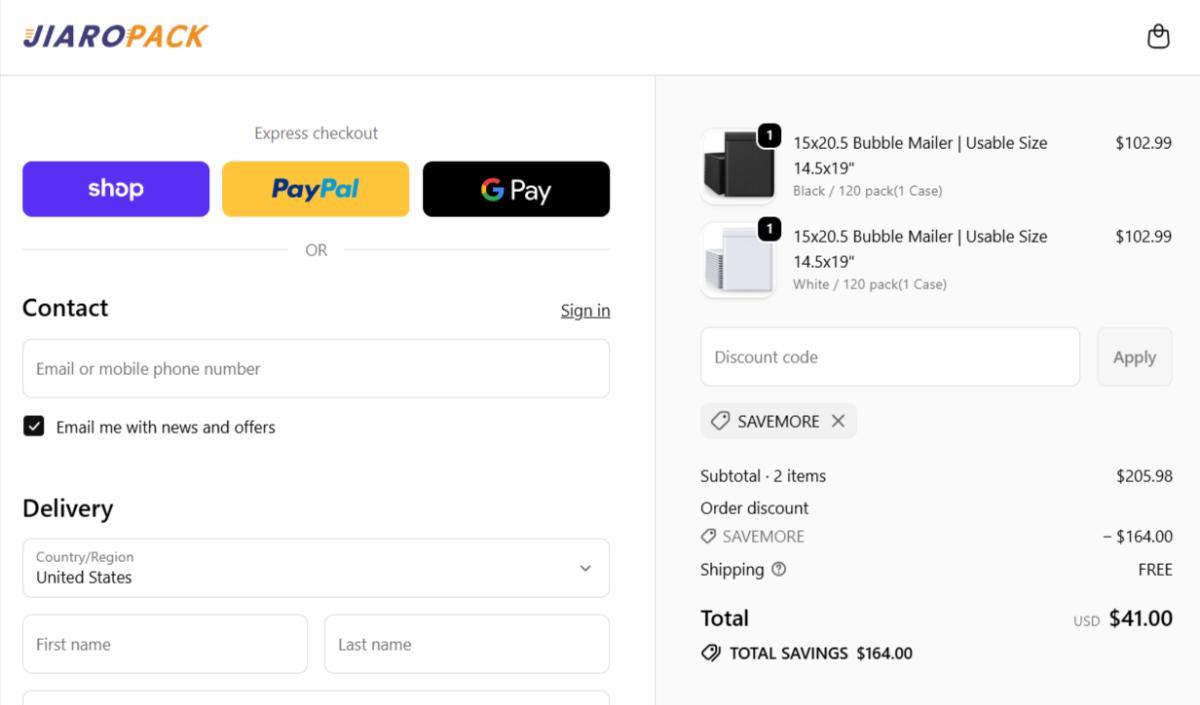Select the First name input
This screenshot has width=1200, height=705.
(165, 644)
